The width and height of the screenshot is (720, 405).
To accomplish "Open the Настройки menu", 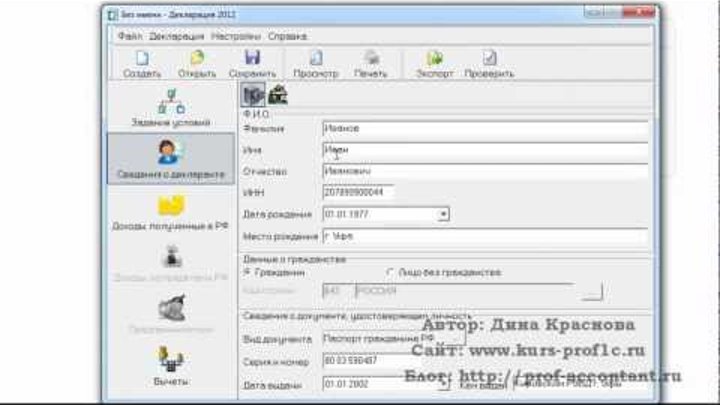I will coord(236,36).
